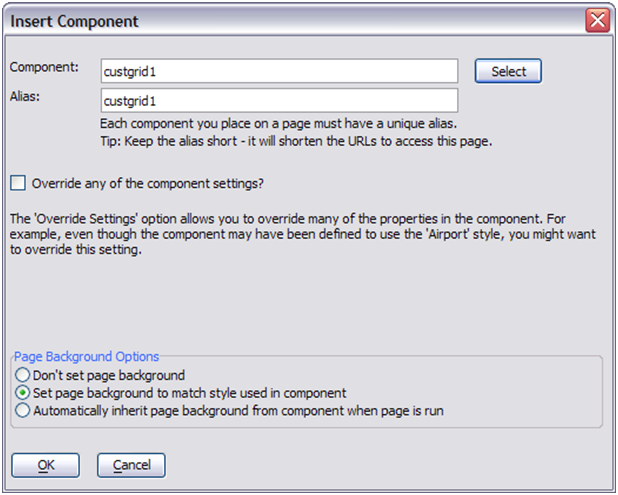Click the 'Don't set page background' option label text

109,375
